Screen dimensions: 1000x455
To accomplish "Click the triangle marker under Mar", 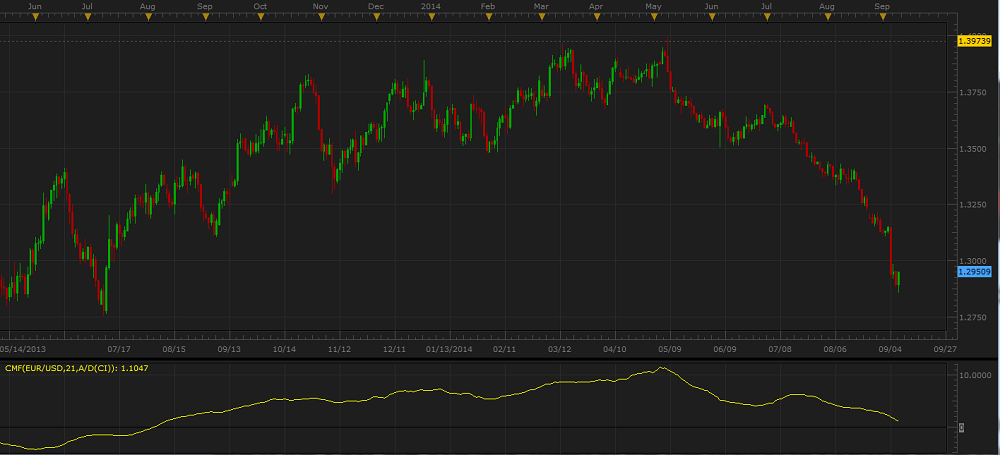I will pyautogui.click(x=541, y=17).
